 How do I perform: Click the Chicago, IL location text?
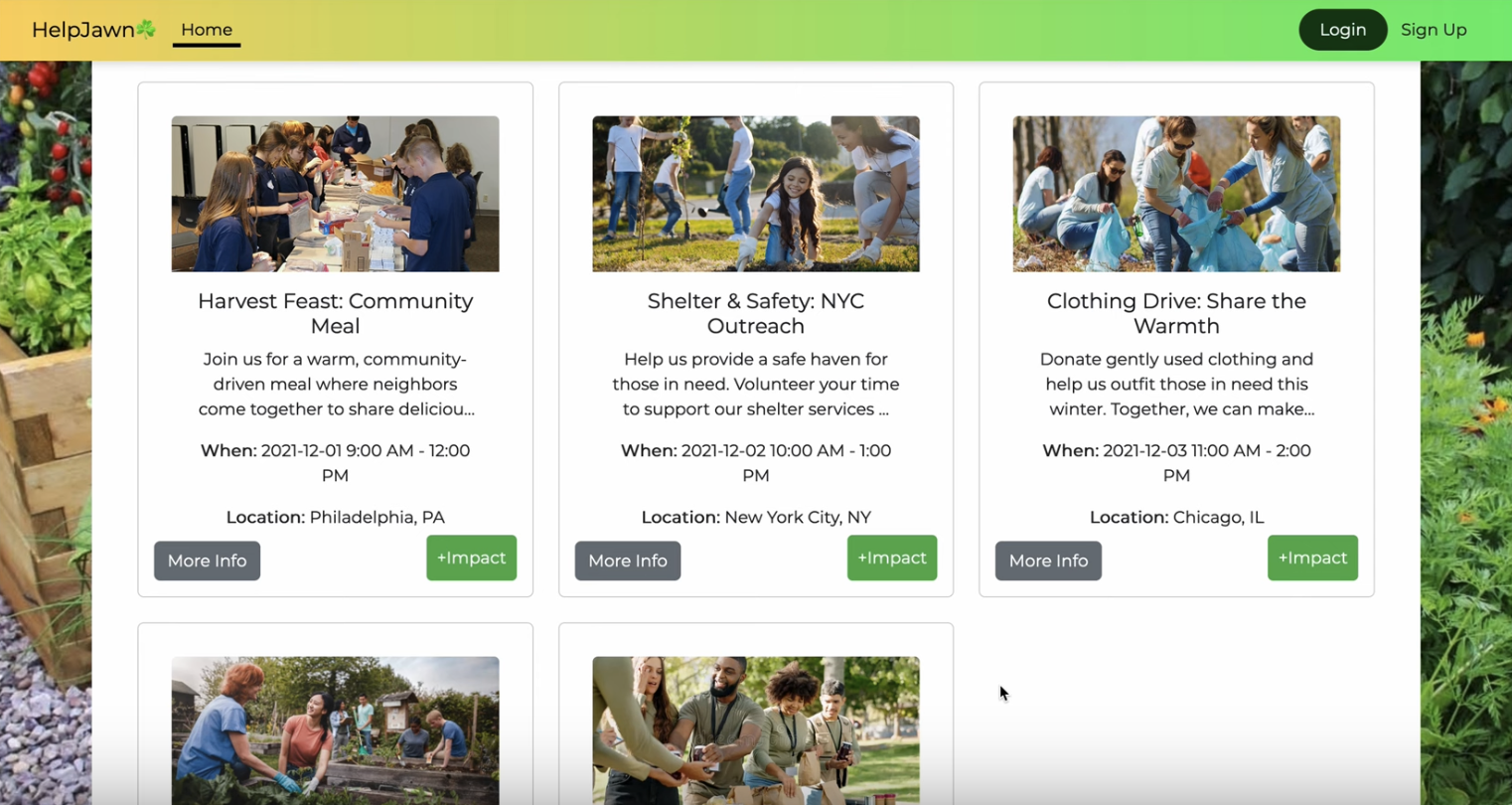point(1219,517)
